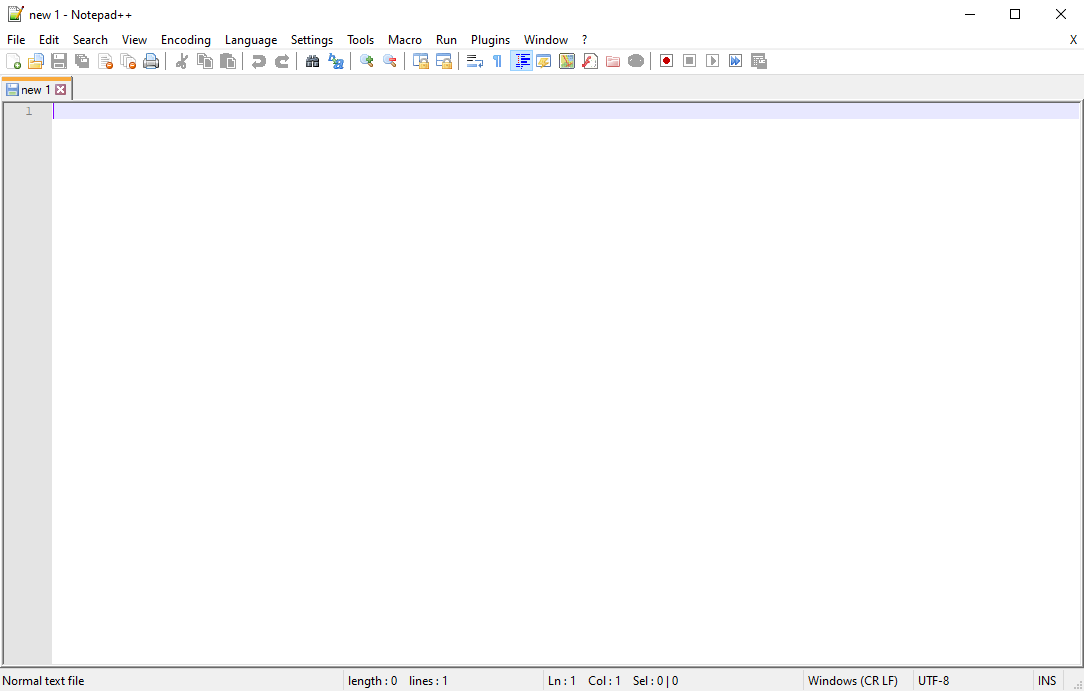Toggle Word Wrap toolbar icon
Screen dimensions: 1084x691
coord(474,61)
